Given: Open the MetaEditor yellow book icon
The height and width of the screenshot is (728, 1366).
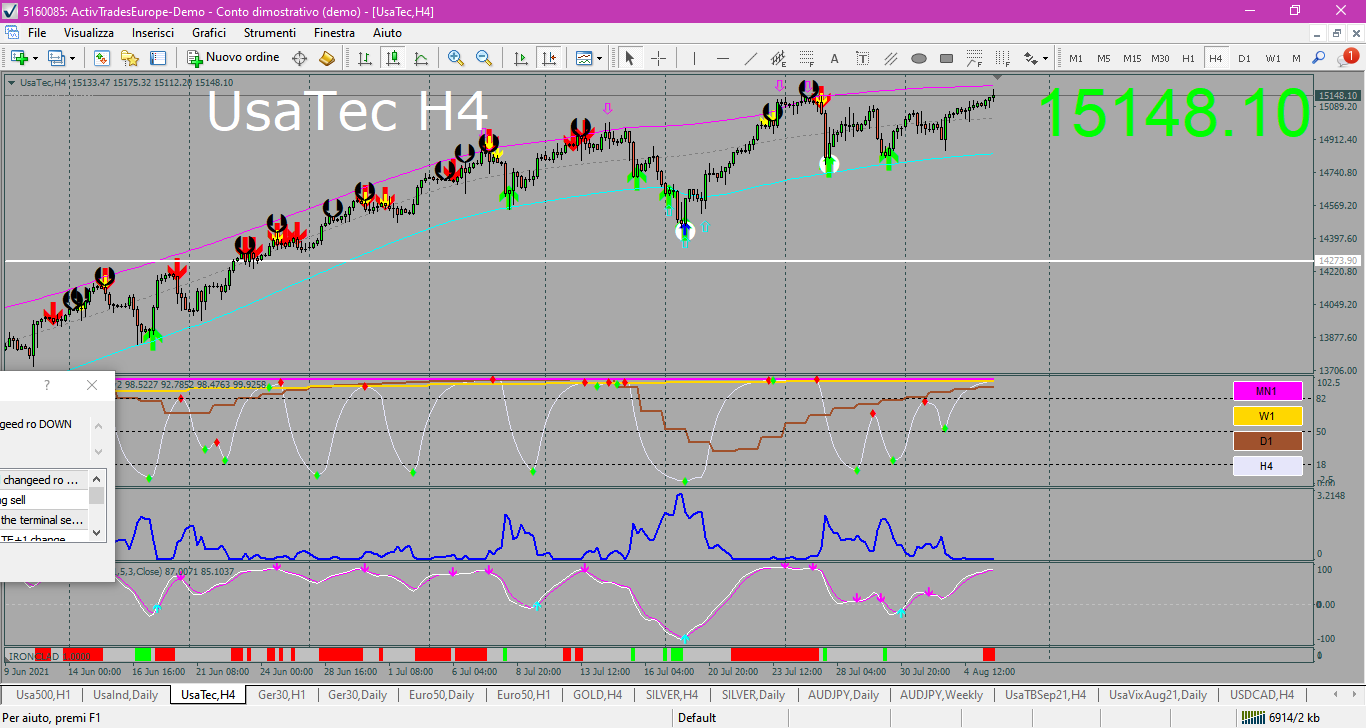Looking at the screenshot, I should click(x=327, y=58).
